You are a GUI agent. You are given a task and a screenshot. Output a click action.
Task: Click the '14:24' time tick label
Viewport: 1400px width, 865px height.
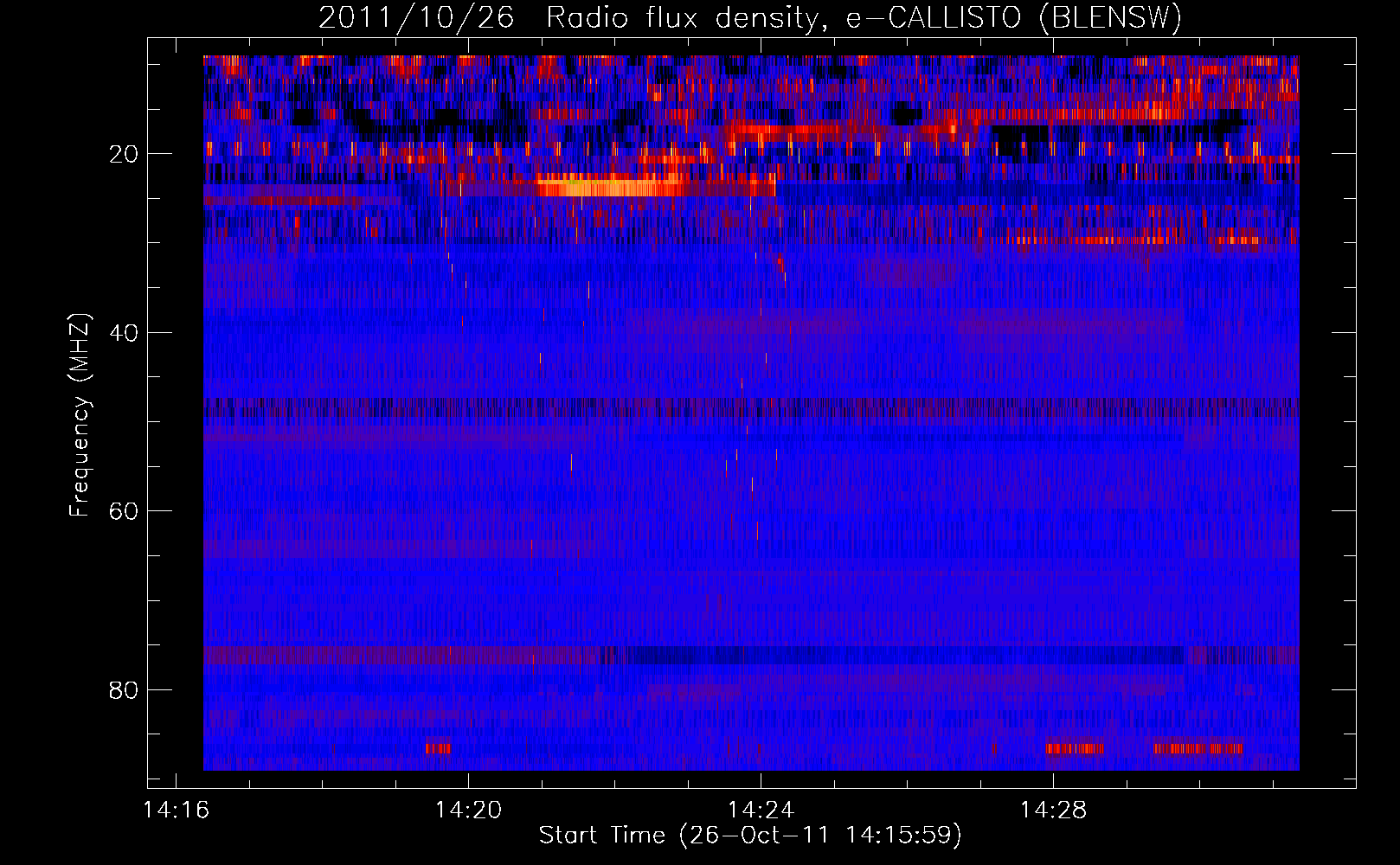(x=761, y=811)
